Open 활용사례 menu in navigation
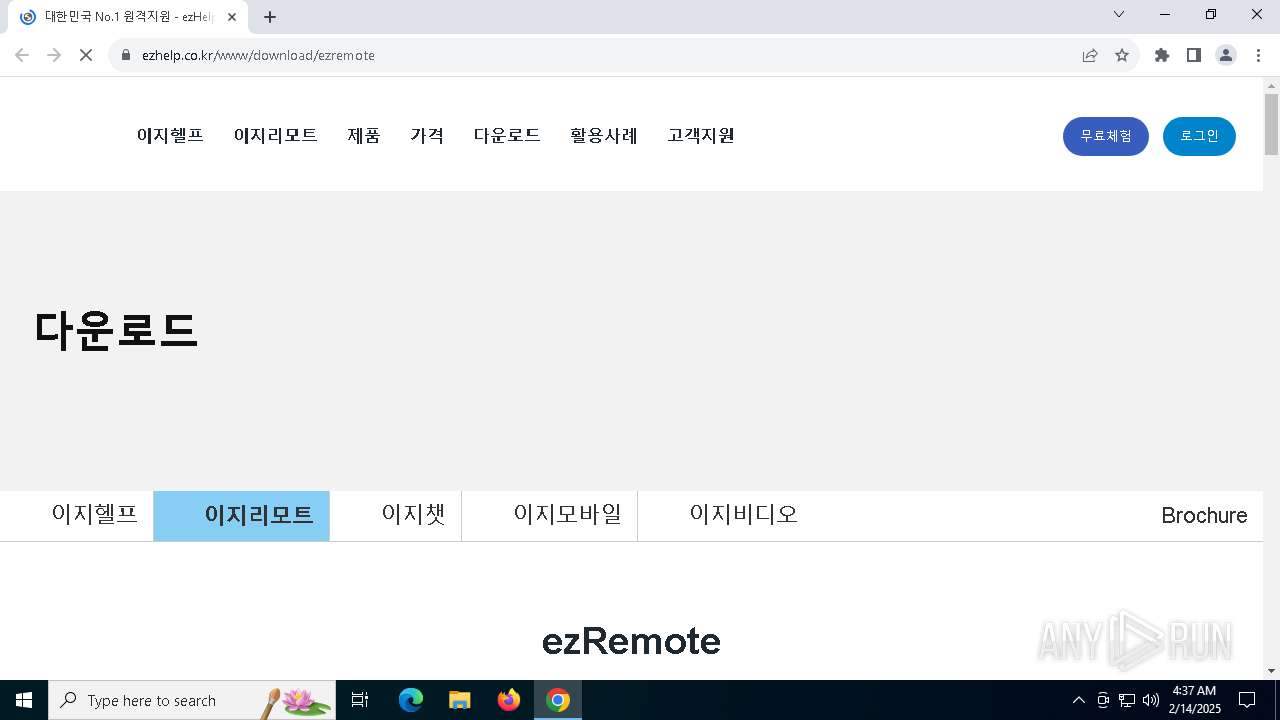 click(x=604, y=136)
